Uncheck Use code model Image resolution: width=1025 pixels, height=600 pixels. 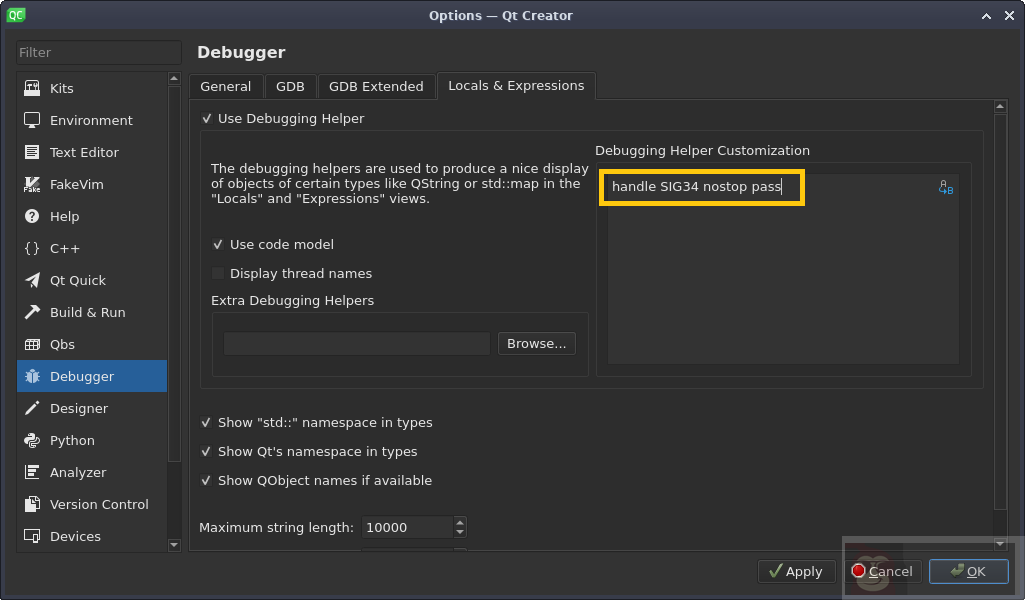click(219, 244)
